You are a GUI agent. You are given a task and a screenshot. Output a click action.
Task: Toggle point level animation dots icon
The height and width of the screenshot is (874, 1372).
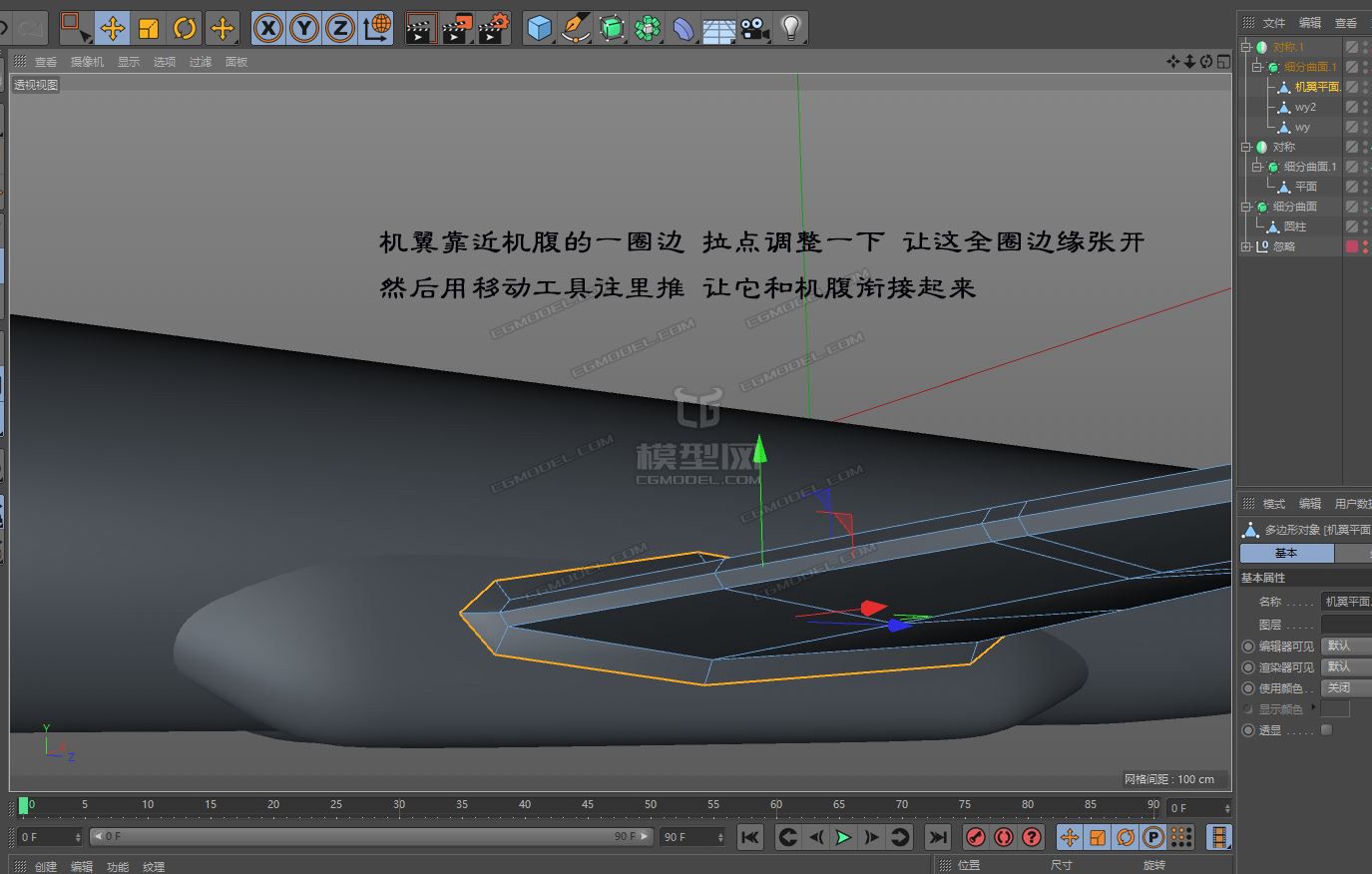1181,837
